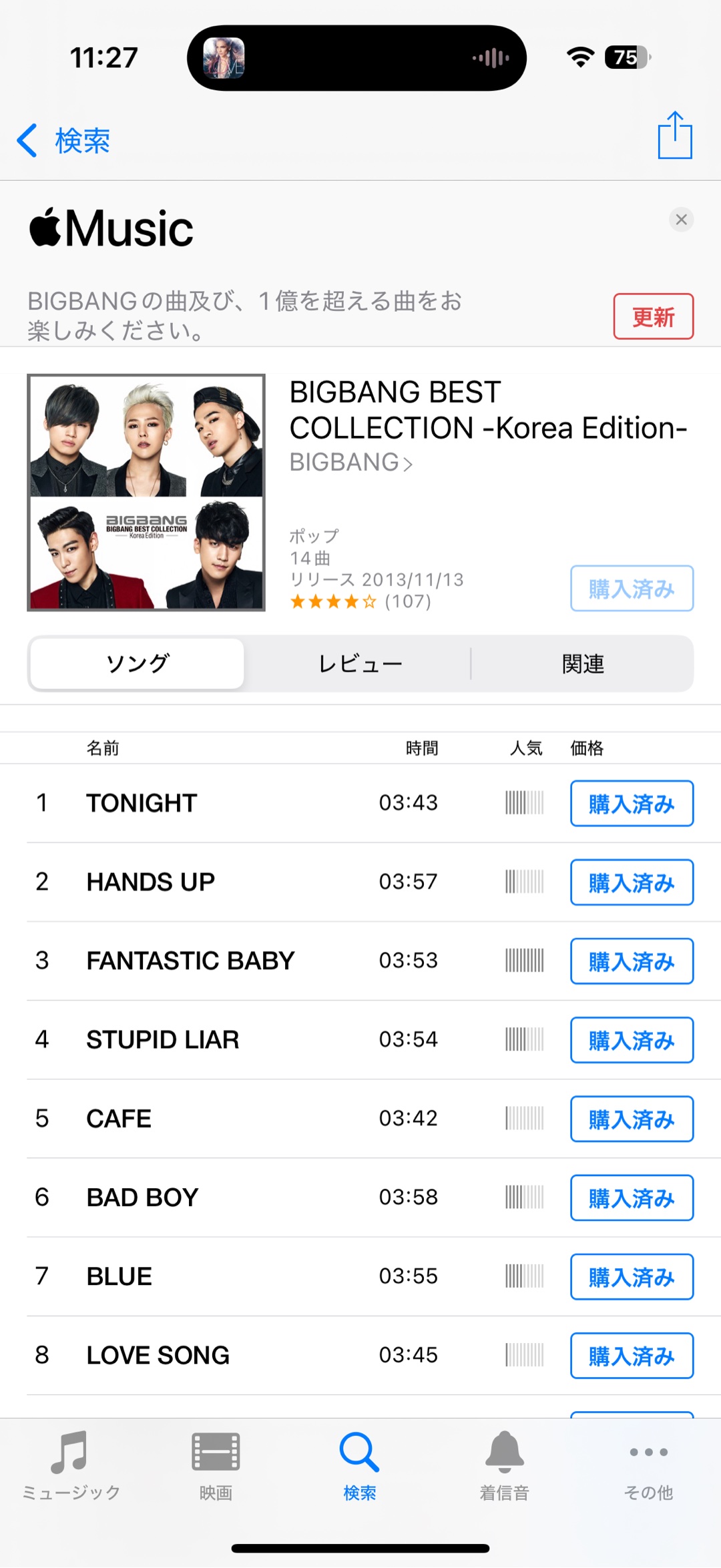
Task: Select the 検索 magnifier icon
Action: 360,1465
